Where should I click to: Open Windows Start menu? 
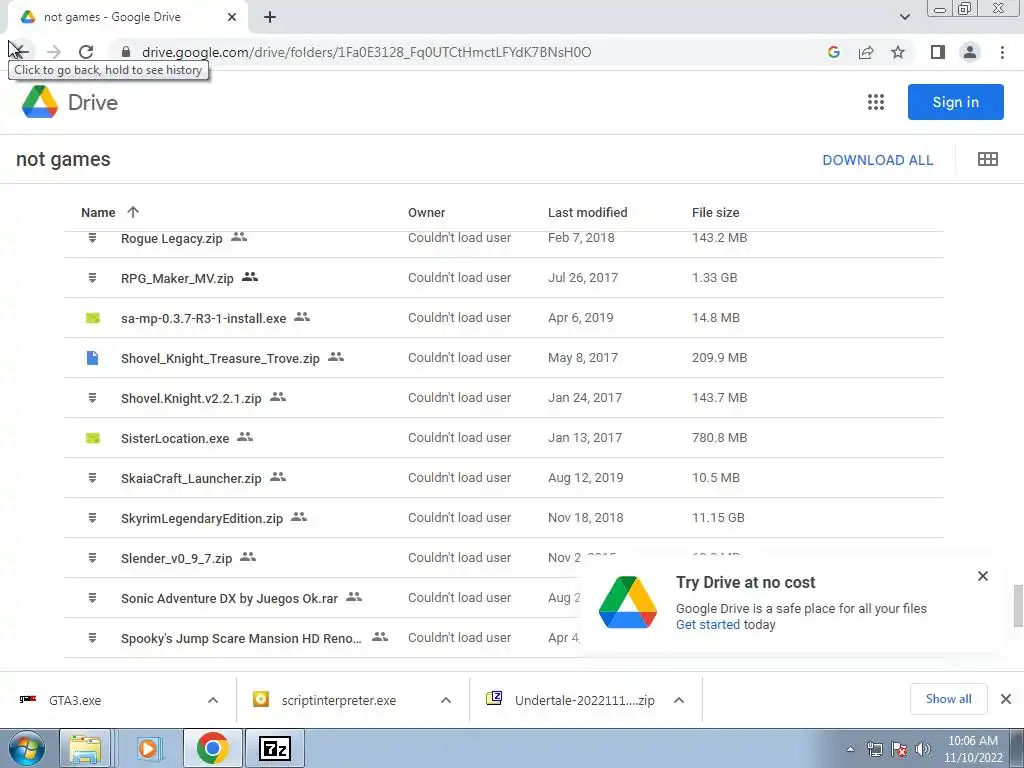(27, 749)
